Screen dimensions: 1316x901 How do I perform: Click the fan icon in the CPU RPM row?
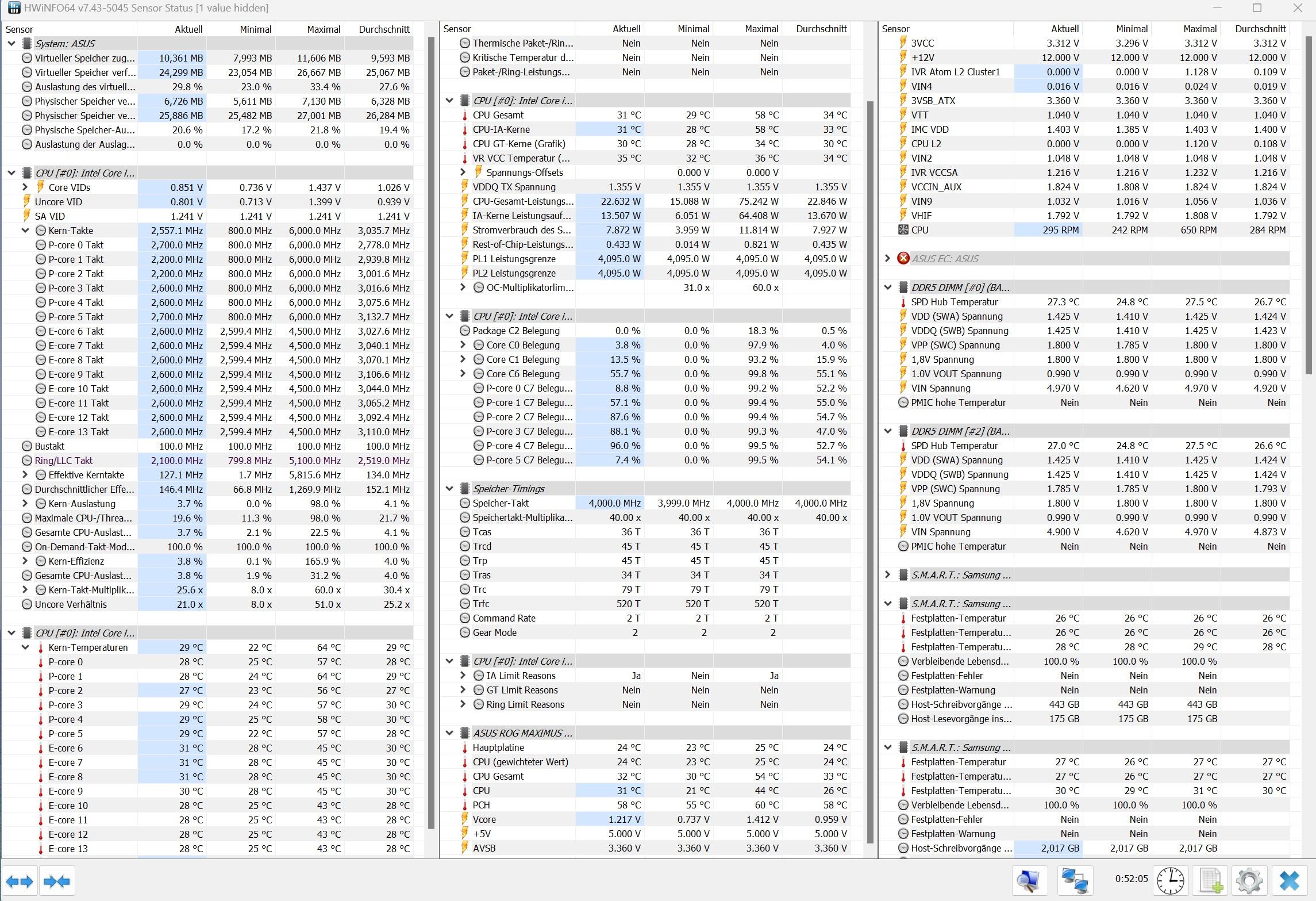point(903,230)
